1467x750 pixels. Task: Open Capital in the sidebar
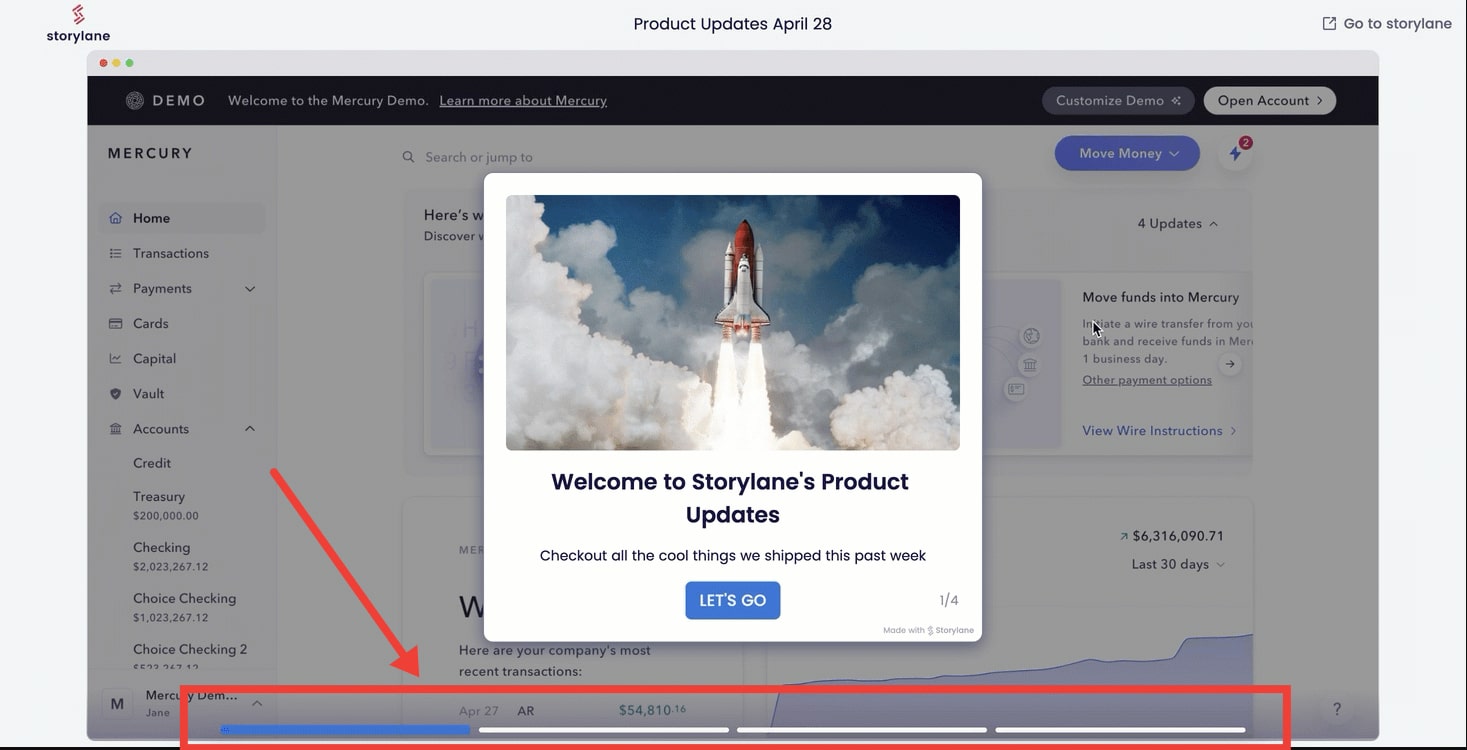tap(154, 358)
